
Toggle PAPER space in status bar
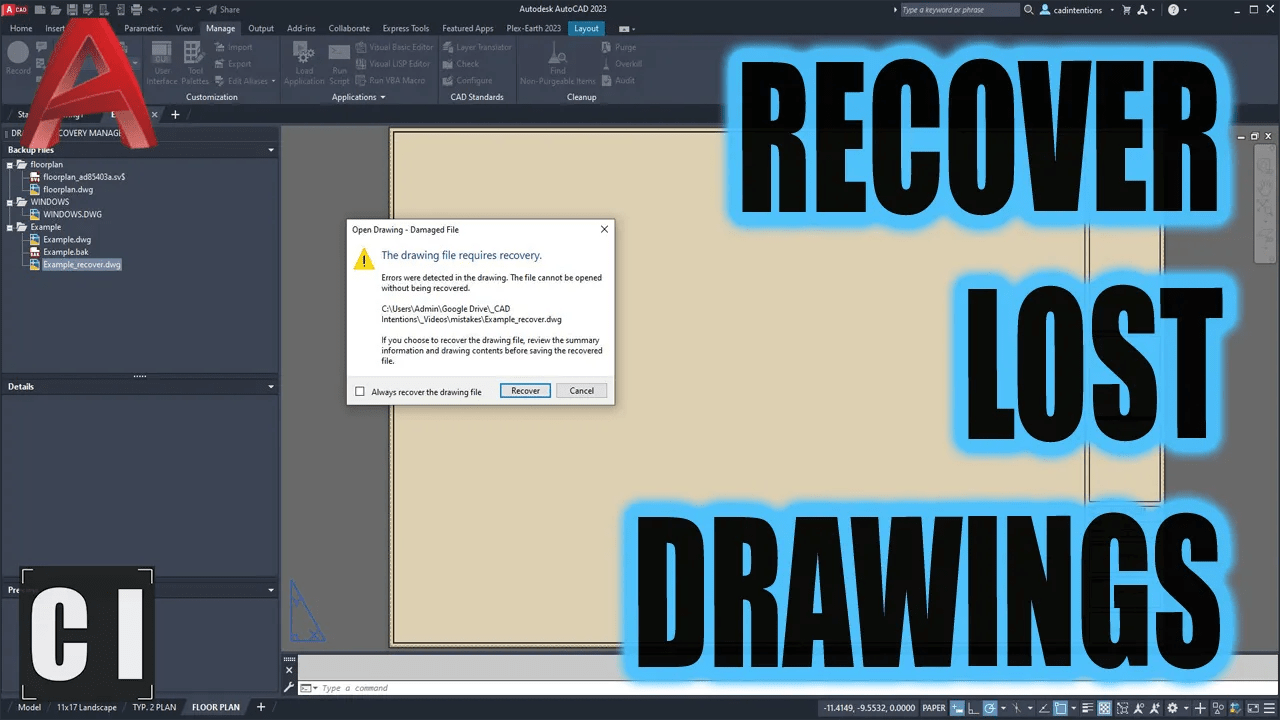click(x=934, y=708)
